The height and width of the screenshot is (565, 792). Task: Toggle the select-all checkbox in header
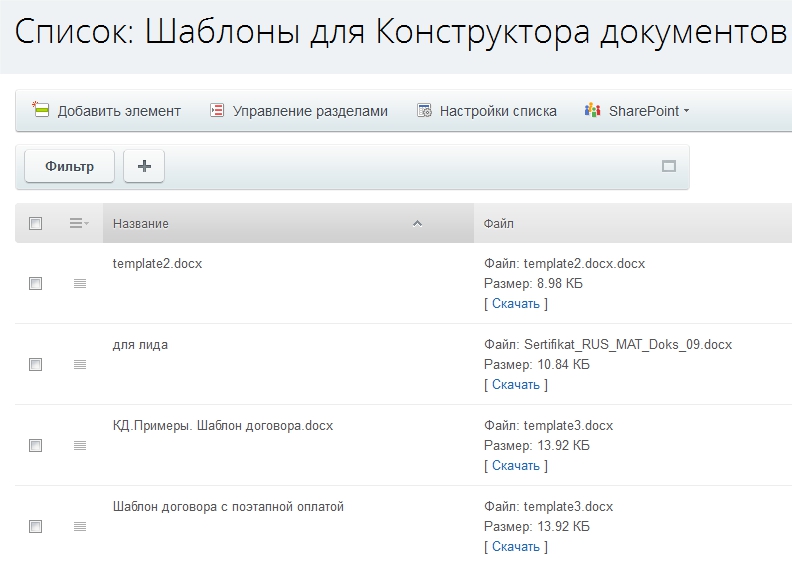pos(36,224)
